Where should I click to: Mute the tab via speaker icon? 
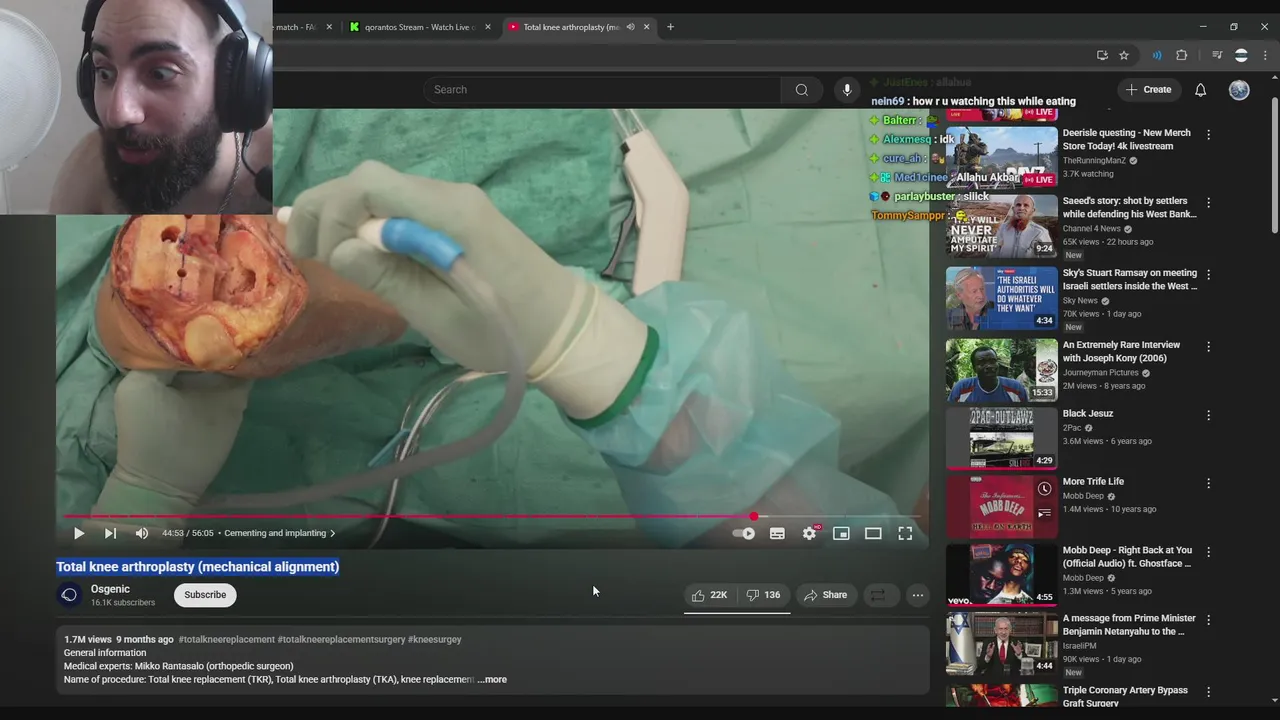[630, 27]
